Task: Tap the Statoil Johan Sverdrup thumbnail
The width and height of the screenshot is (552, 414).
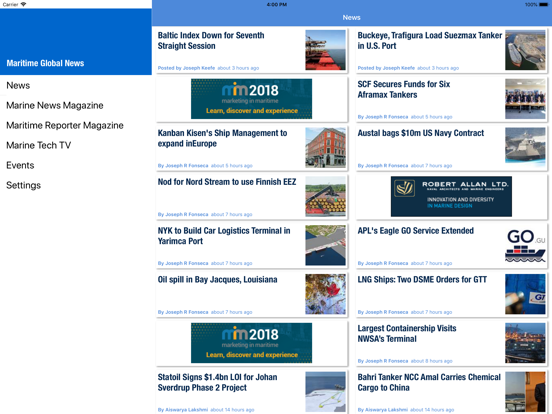Action: [325, 392]
